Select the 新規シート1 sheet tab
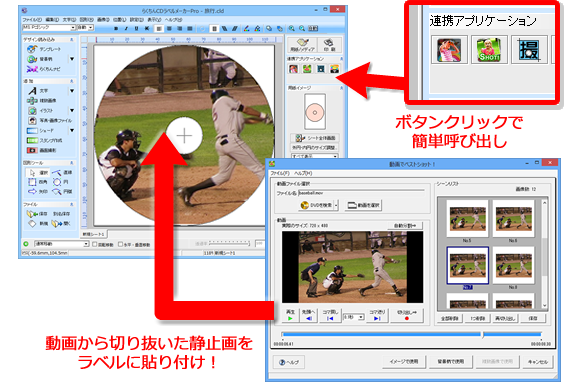This screenshot has height=387, width=582. 94,234
